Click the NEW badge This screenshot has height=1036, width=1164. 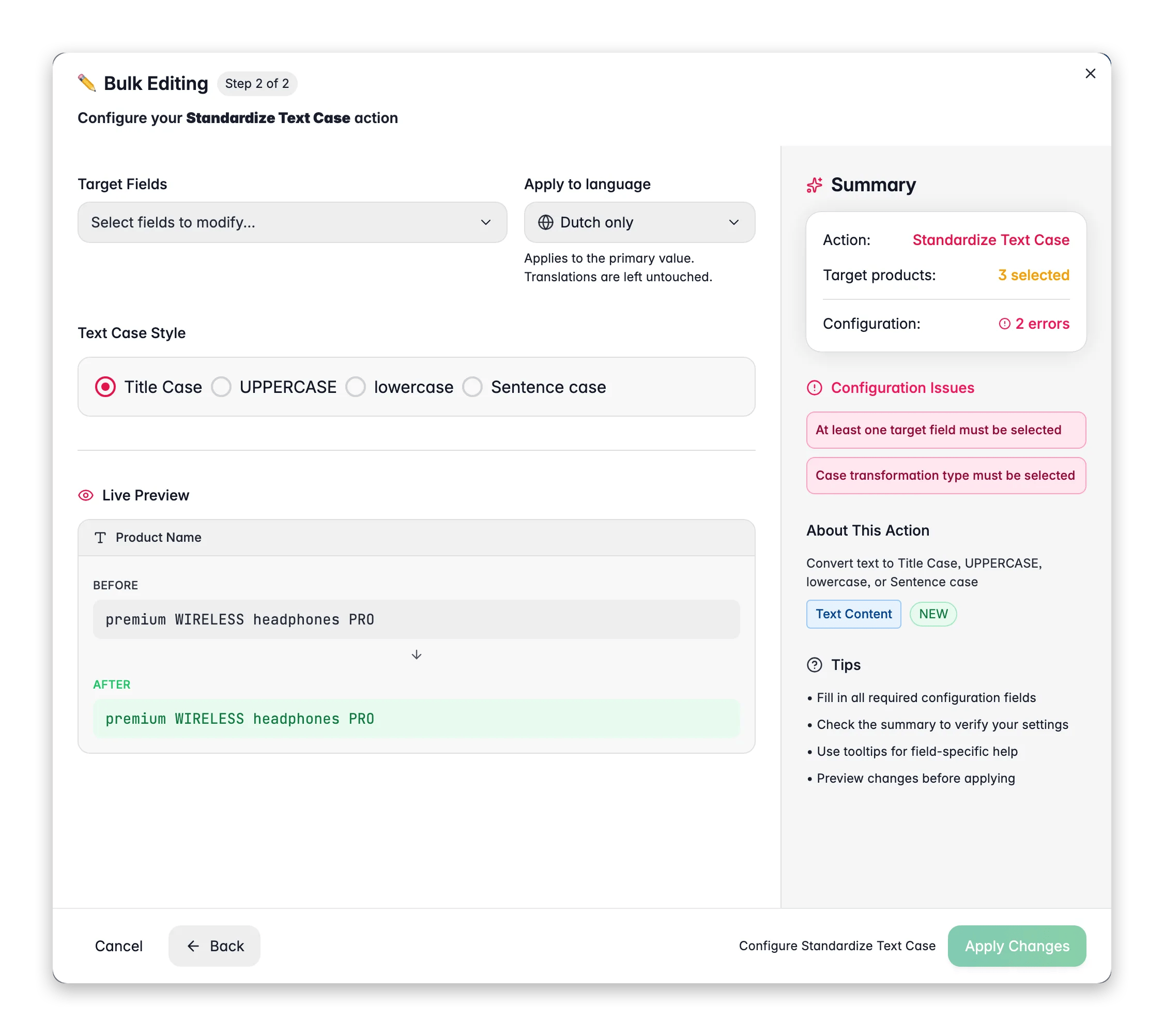[x=933, y=614]
